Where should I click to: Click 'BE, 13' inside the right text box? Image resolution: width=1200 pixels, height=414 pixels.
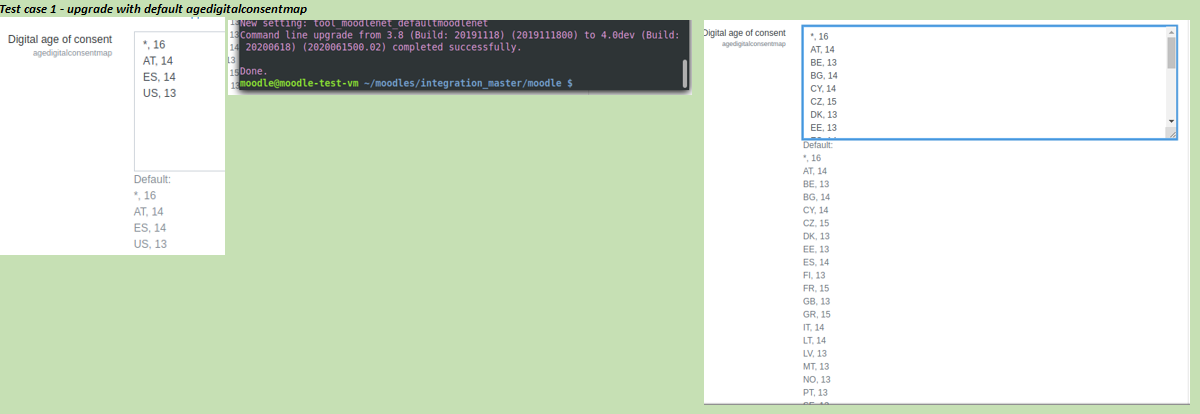(x=824, y=62)
